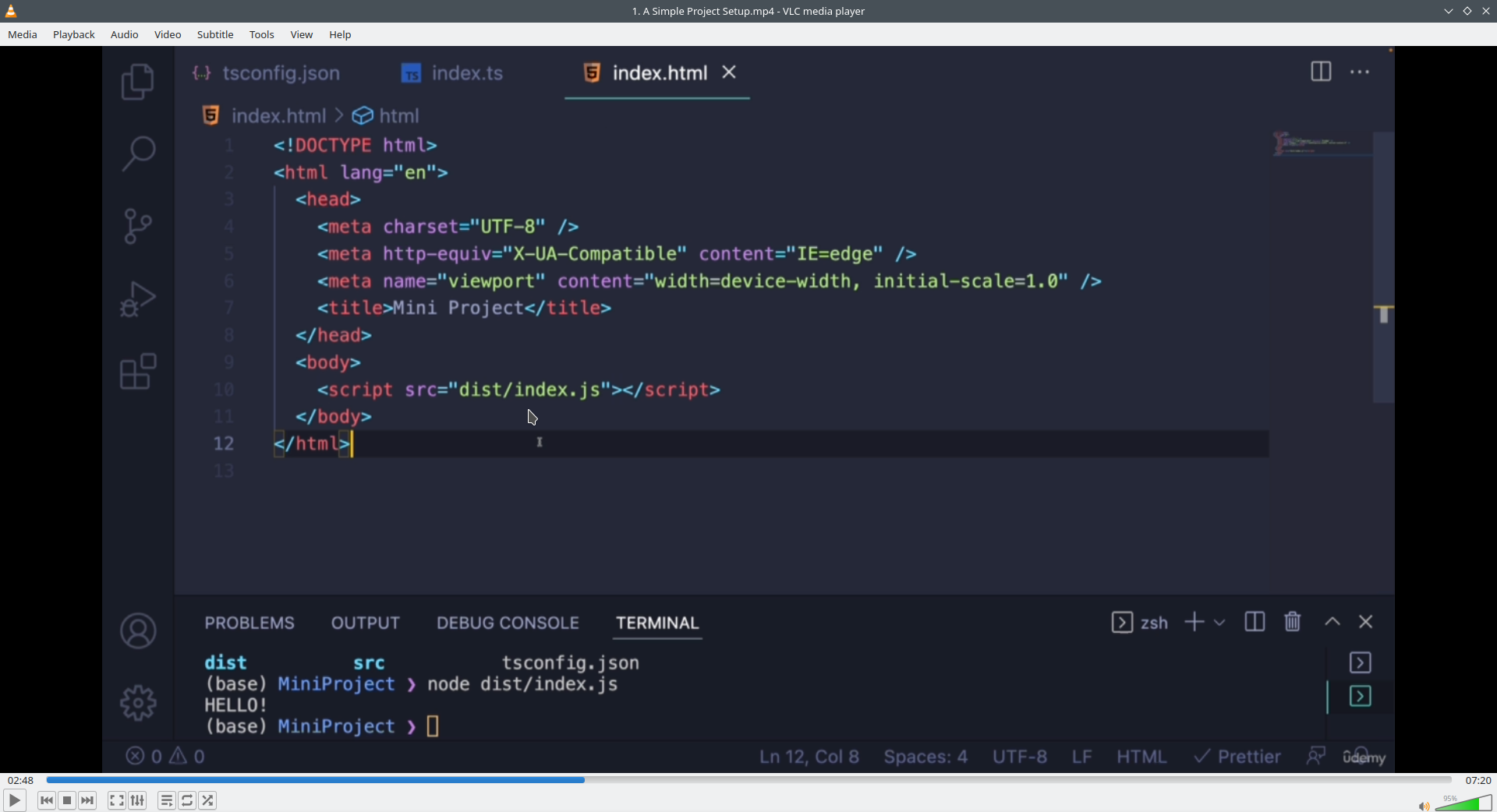Click the total duration label 07:20
The image size is (1497, 812).
tap(1478, 780)
